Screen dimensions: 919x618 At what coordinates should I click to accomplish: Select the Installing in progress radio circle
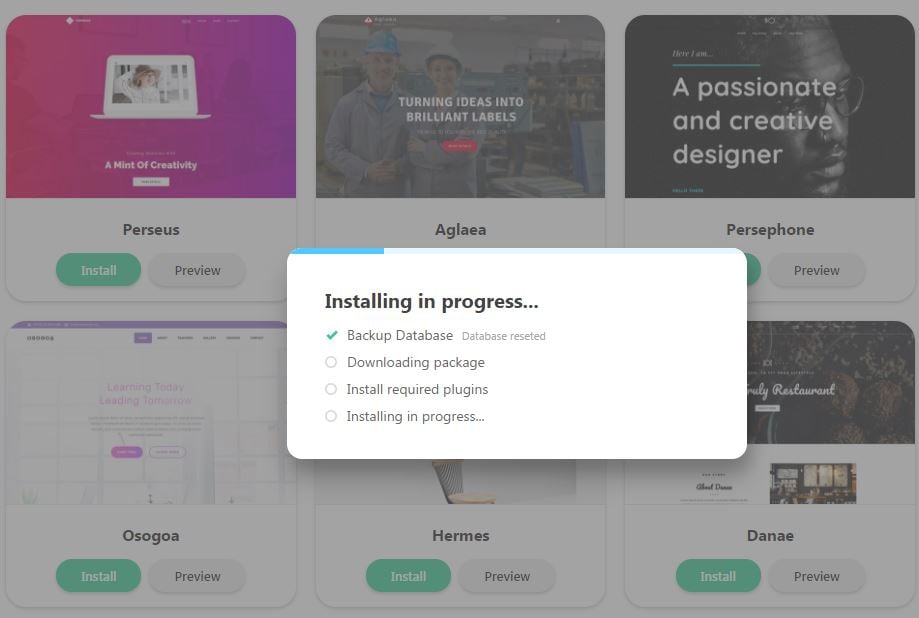[x=331, y=416]
